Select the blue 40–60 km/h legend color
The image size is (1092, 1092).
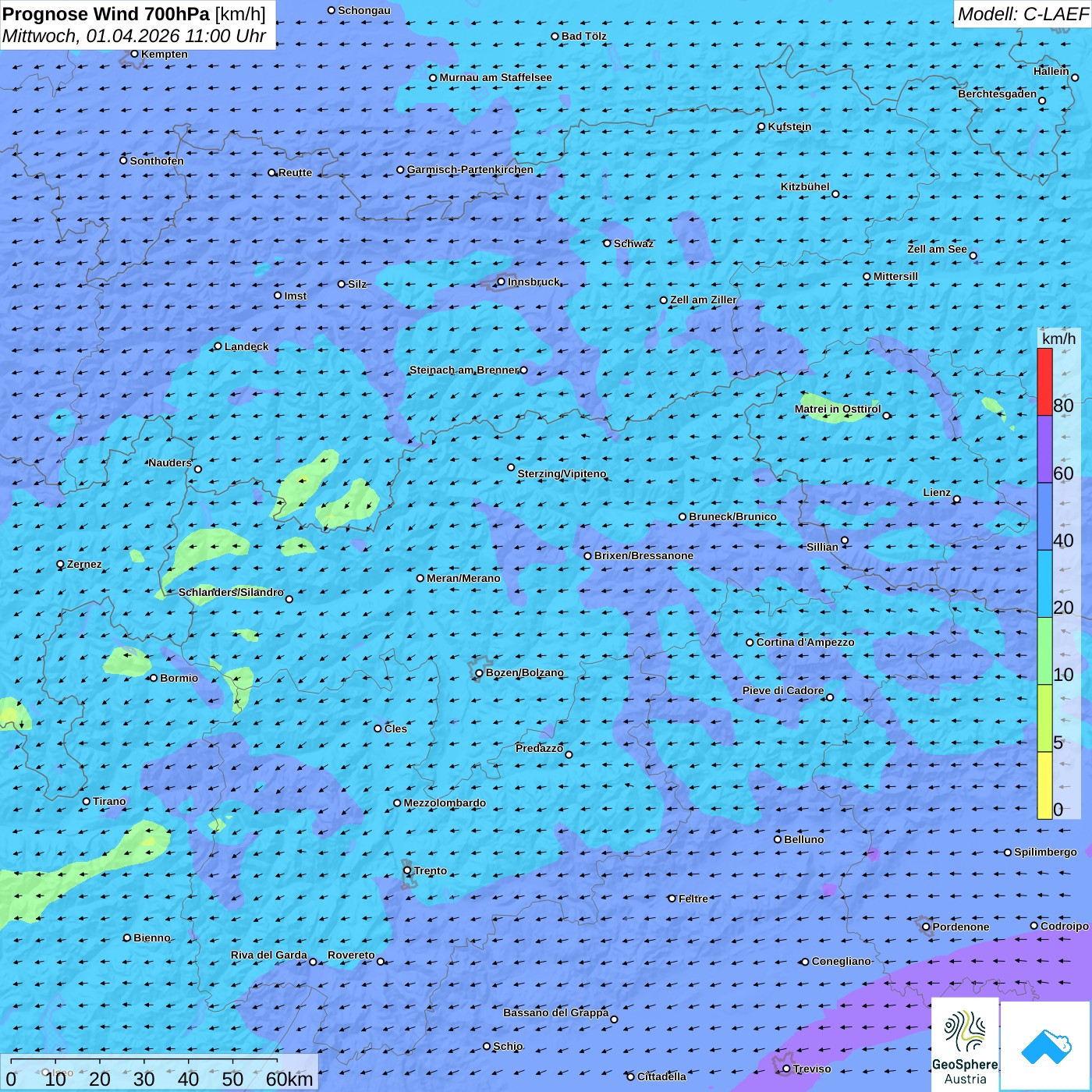[1044, 517]
